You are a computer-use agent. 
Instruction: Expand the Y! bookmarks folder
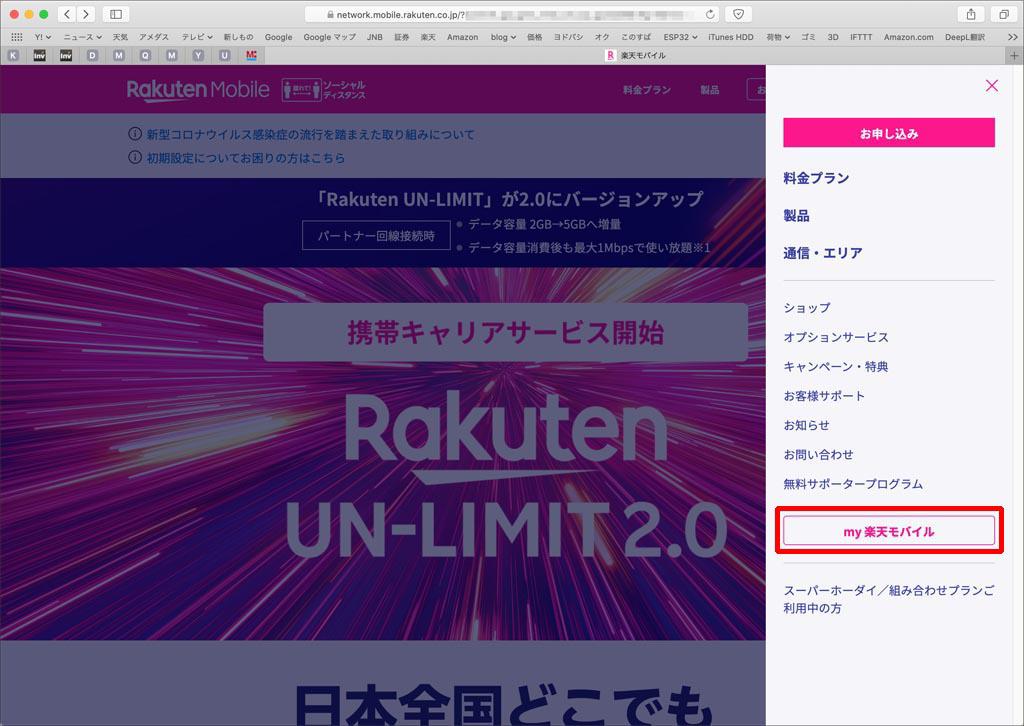tap(42, 37)
